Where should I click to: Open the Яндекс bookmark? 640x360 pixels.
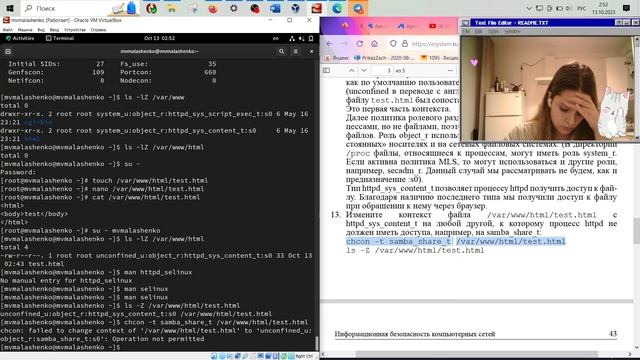click(x=337, y=58)
